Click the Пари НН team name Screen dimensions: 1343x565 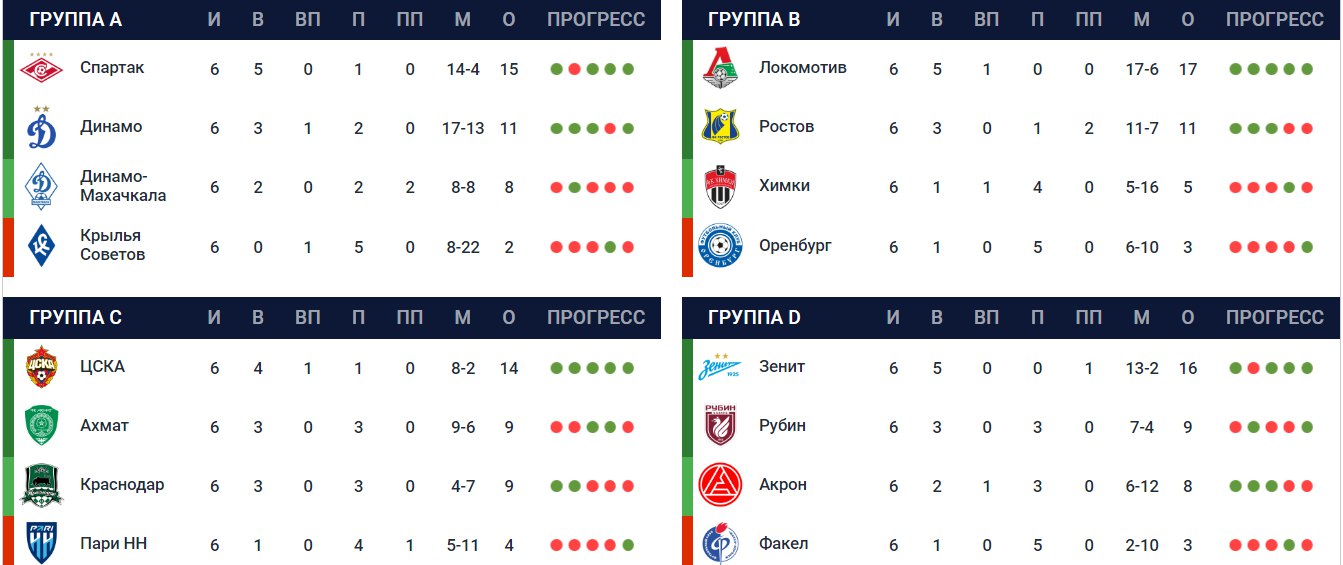coord(113,544)
